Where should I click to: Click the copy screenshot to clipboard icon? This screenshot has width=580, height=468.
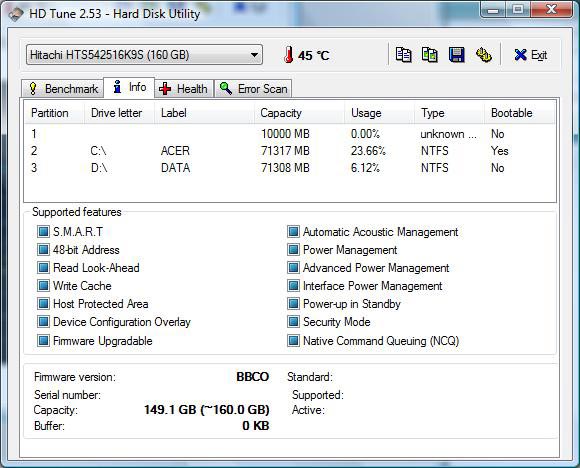(x=430, y=55)
